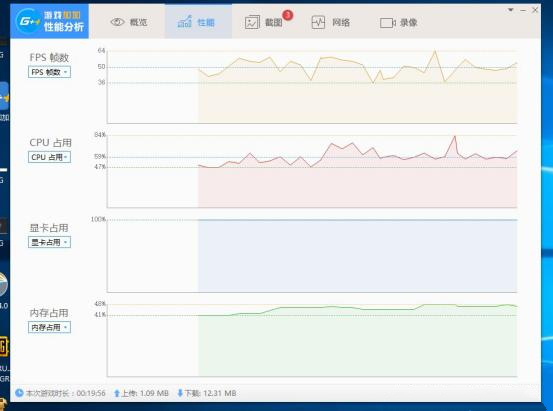The height and width of the screenshot is (411, 553).
Task: Open the 录像 tab label
Action: 409,23
